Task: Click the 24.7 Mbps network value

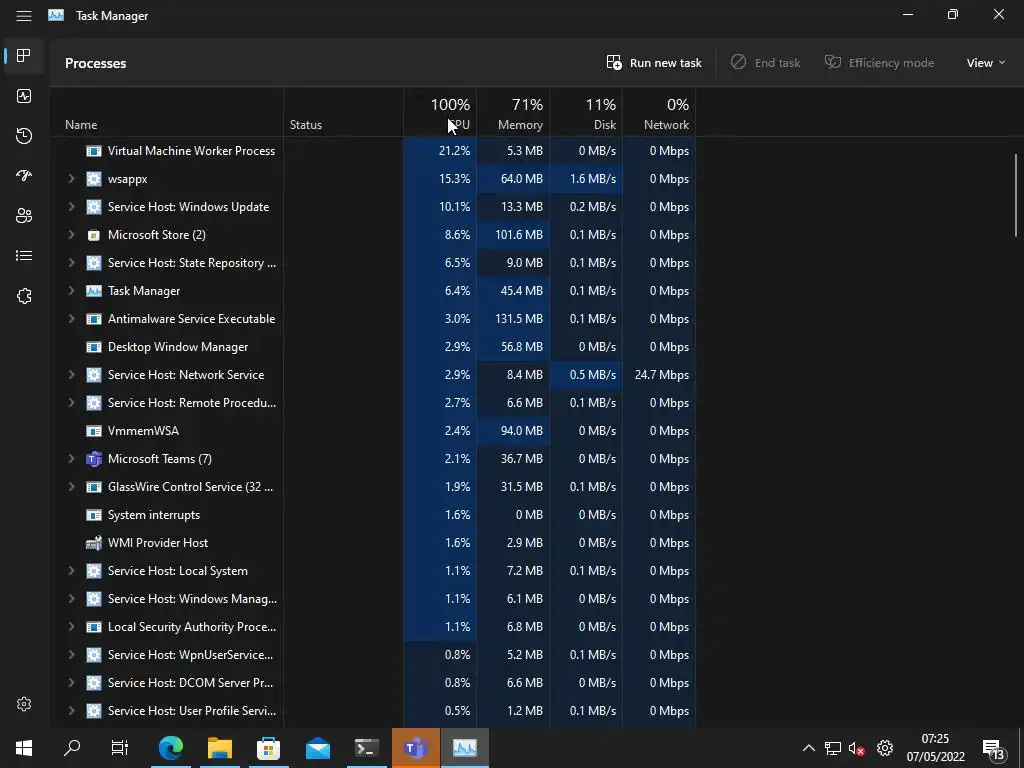Action: coord(662,375)
